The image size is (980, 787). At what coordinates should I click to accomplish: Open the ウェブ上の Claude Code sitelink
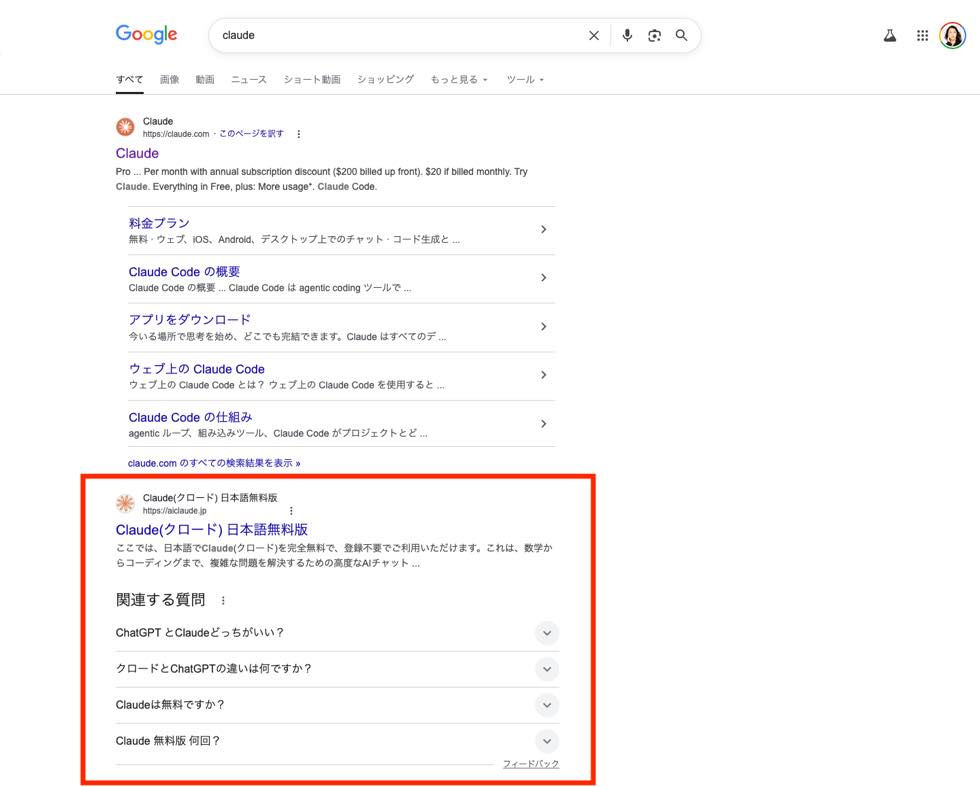tap(196, 369)
